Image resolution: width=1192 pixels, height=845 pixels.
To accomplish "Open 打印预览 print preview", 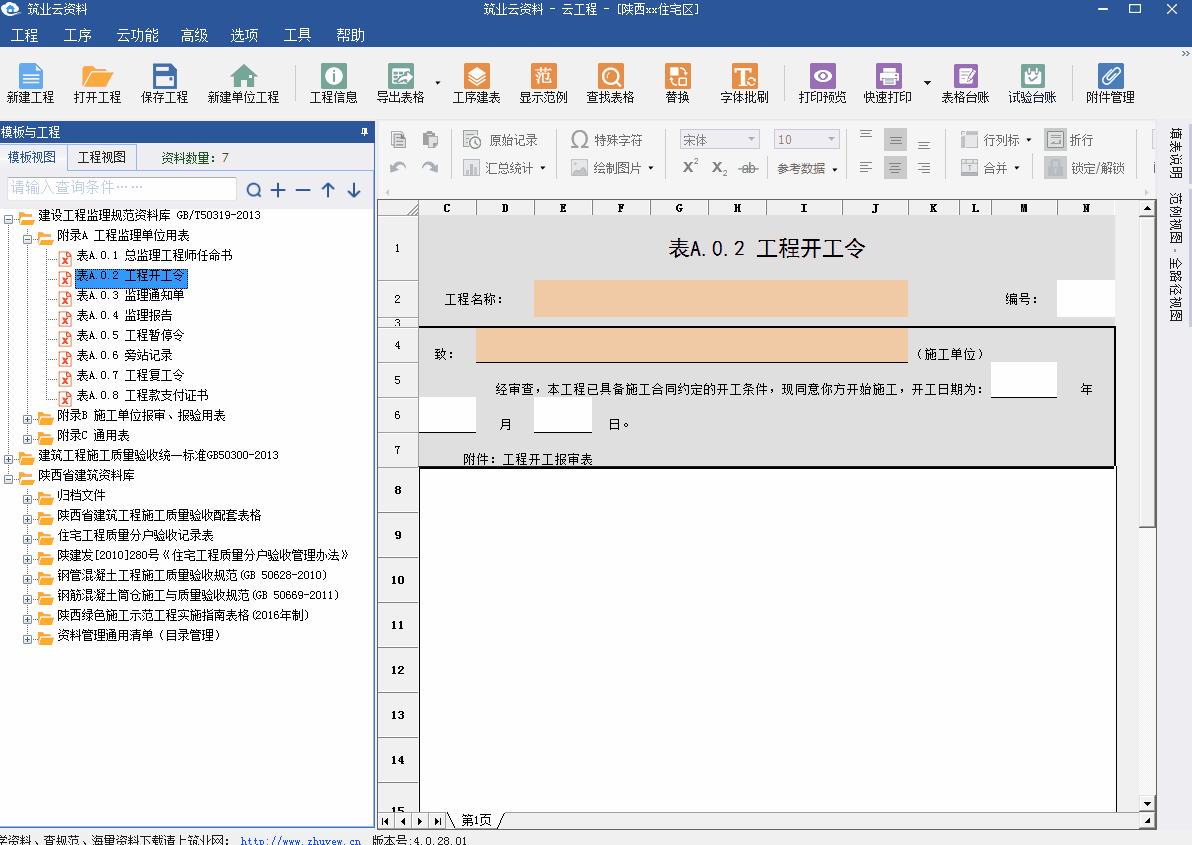I will pos(821,83).
